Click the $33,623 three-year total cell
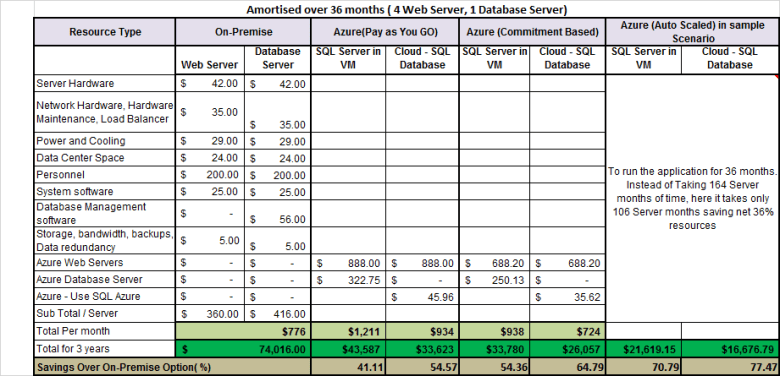The width and height of the screenshot is (780, 376). click(422, 349)
